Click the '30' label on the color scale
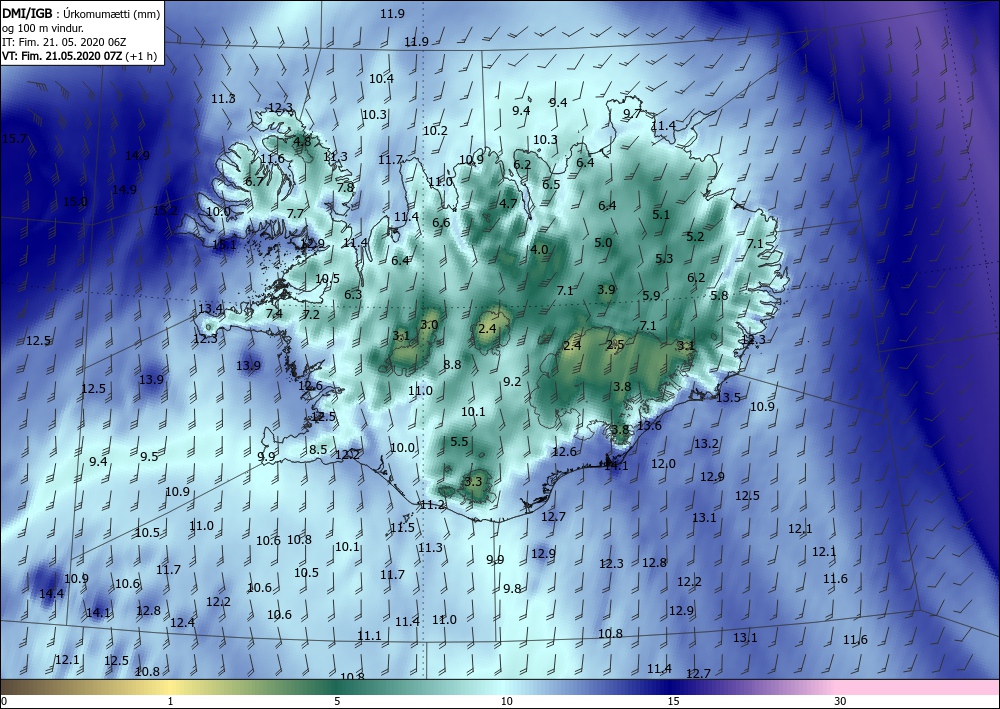 pyautogui.click(x=841, y=701)
